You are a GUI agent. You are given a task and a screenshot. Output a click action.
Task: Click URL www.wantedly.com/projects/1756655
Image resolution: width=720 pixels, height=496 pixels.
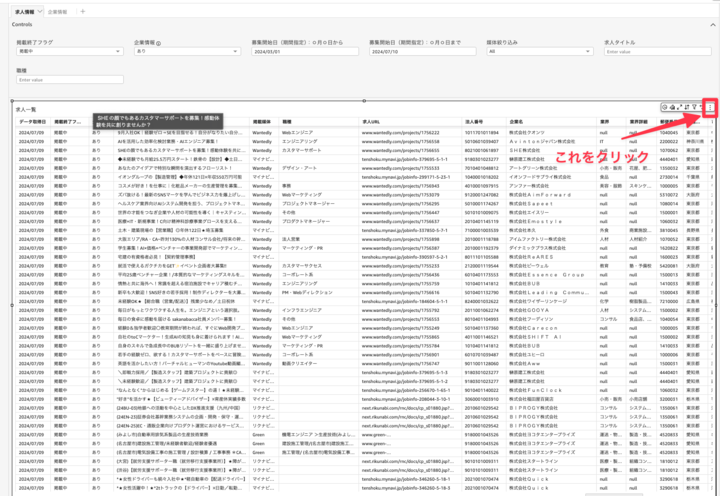pyautogui.click(x=400, y=150)
